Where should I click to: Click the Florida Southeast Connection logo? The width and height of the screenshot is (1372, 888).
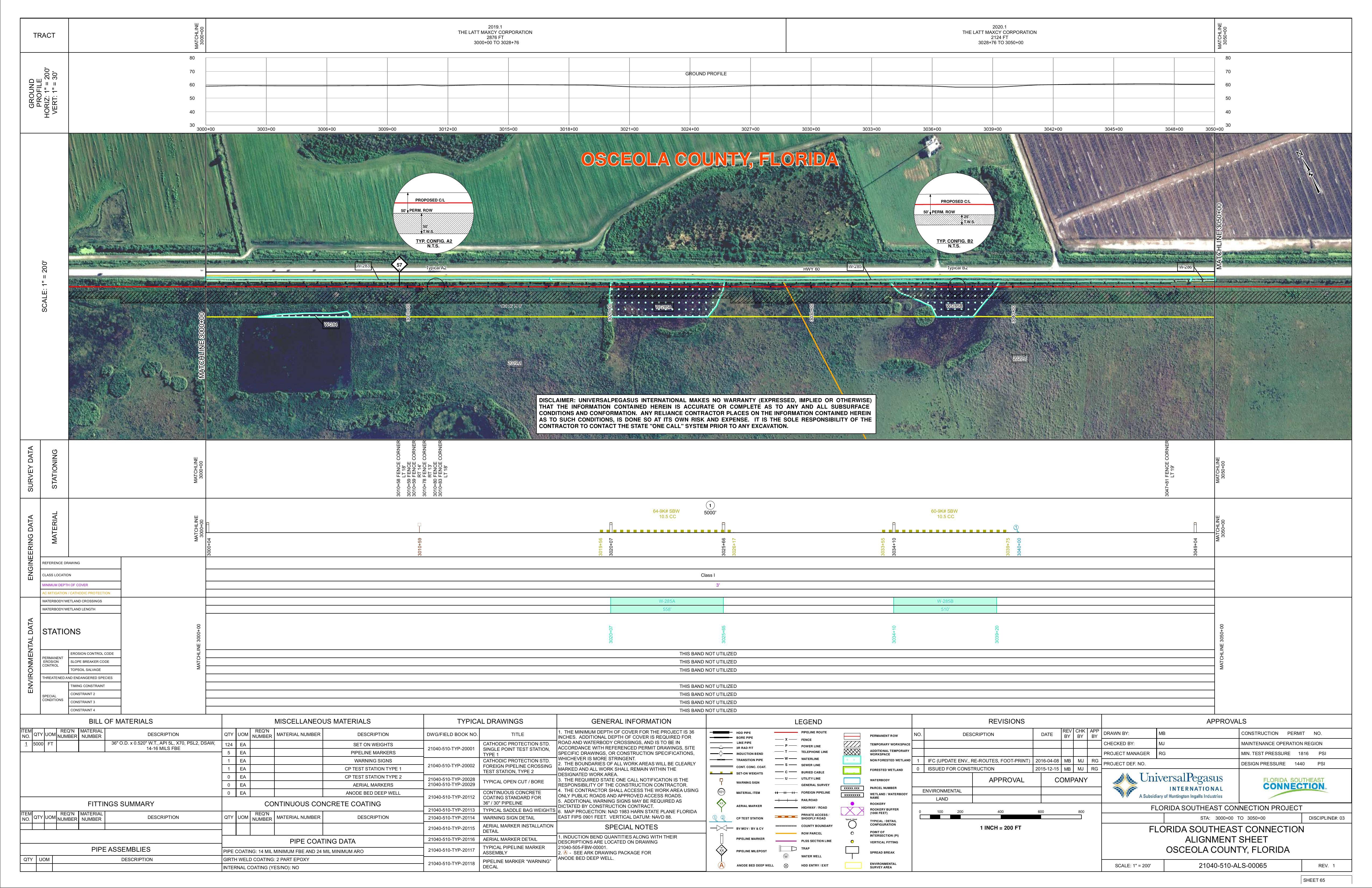pos(1294,785)
